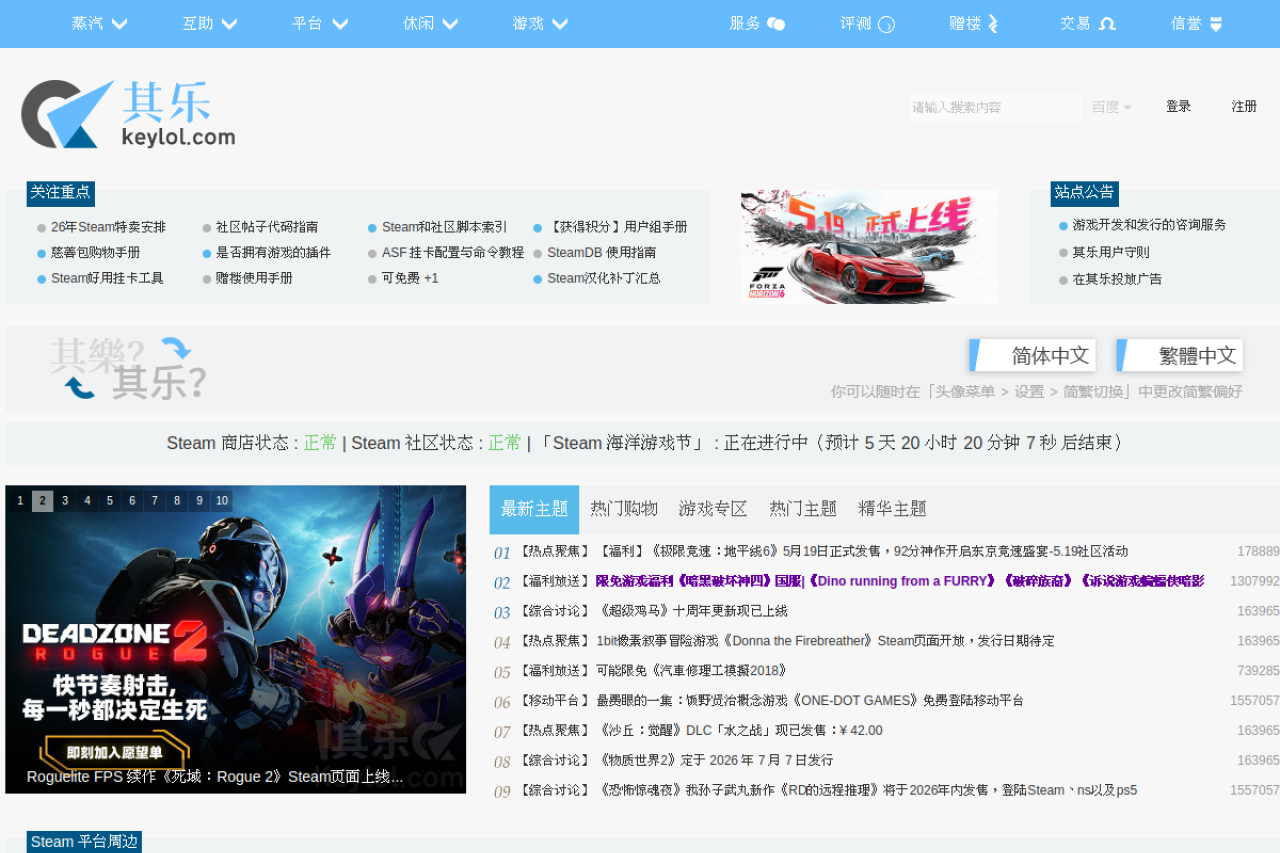Open 是否拥有游戏的插件 link
1280x853 pixels.
273,253
